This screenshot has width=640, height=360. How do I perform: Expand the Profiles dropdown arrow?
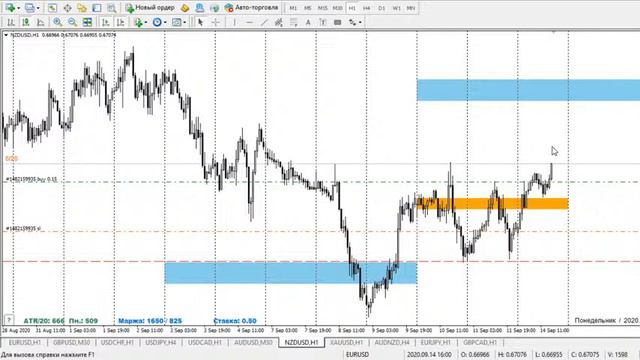(38, 8)
